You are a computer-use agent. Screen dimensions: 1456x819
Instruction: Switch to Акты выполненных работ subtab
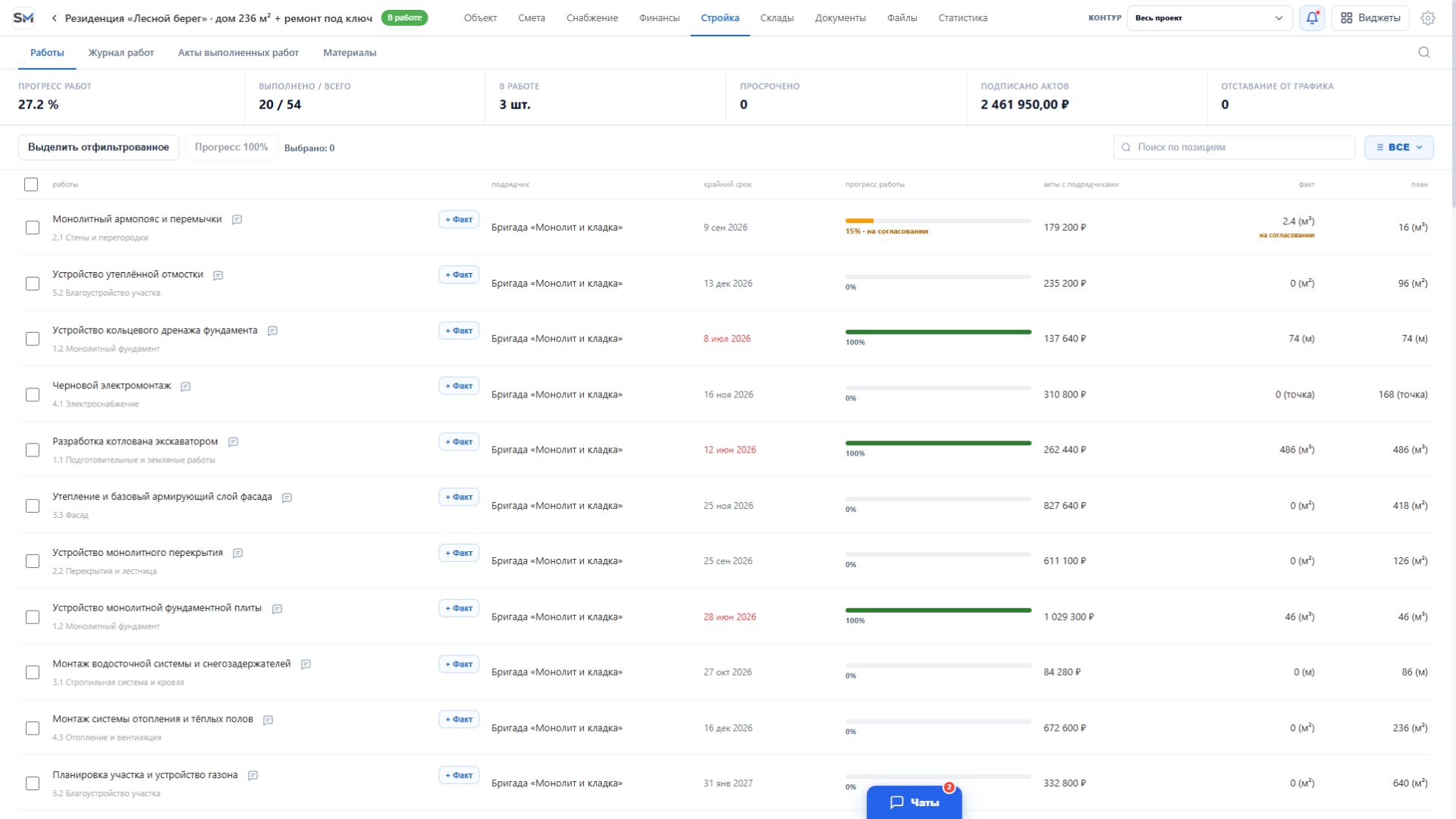[x=238, y=53]
